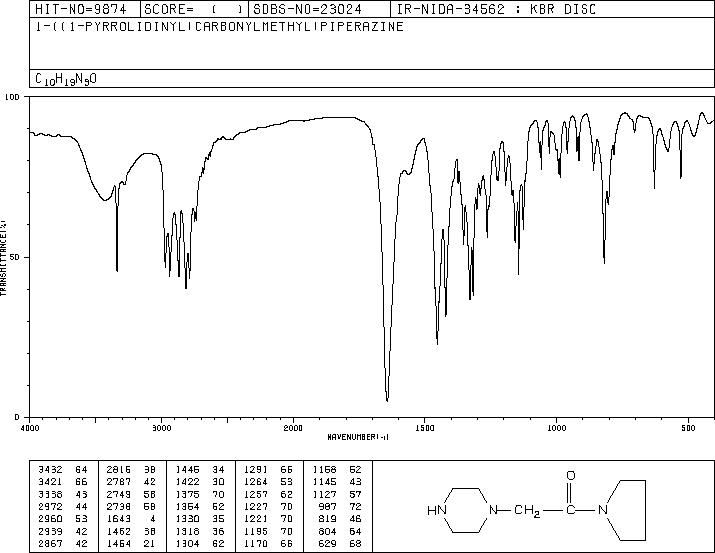Click the 50 tick label on the transmittance axis

15,257
